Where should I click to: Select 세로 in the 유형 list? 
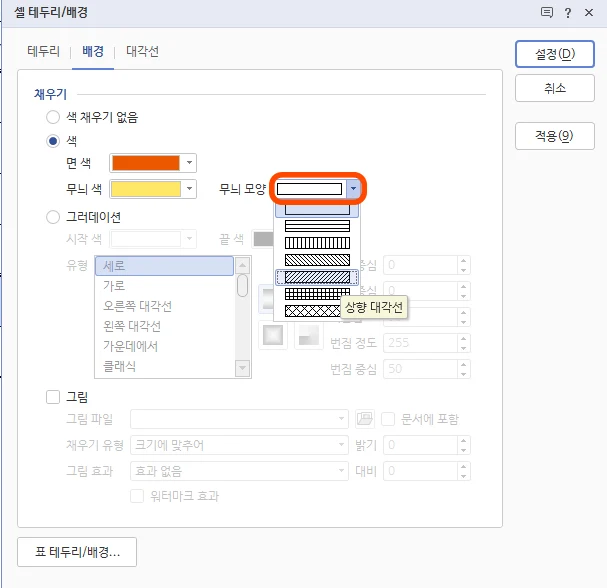pyautogui.click(x=165, y=266)
